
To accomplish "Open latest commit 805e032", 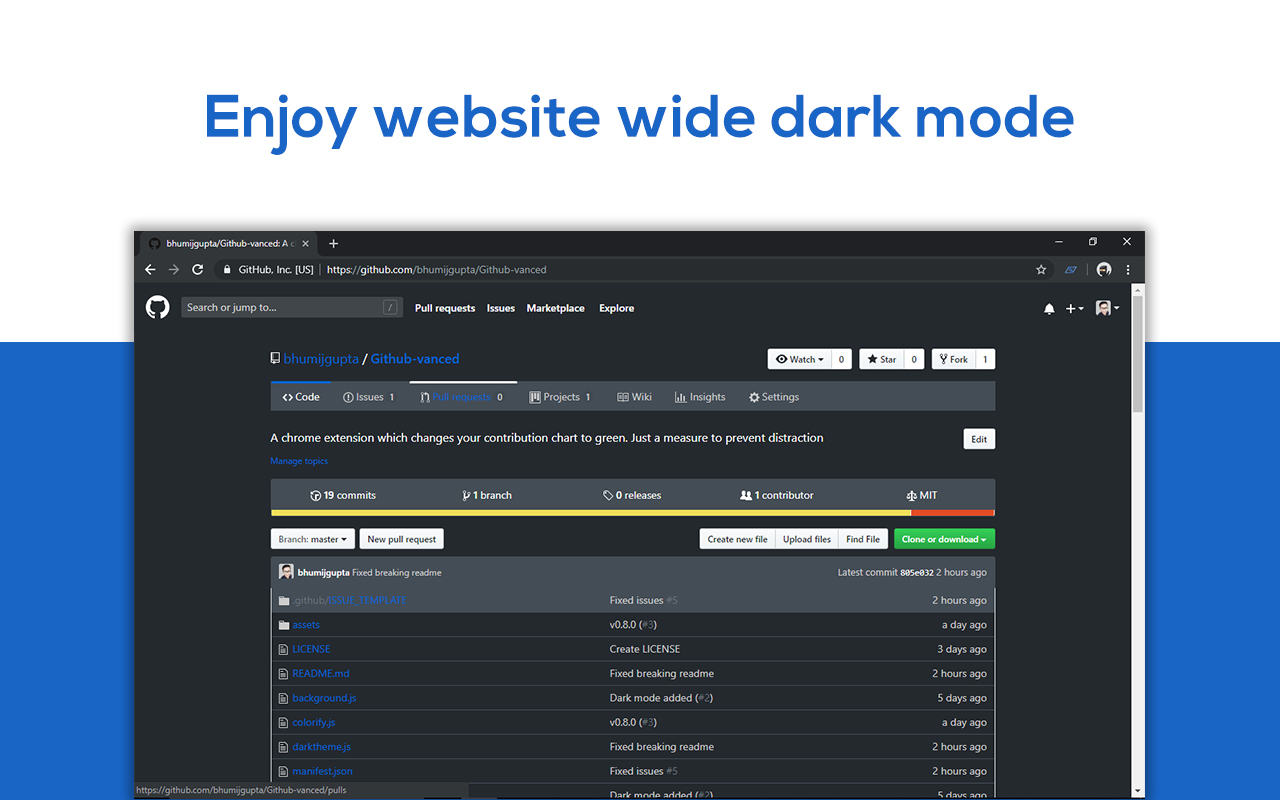I will (917, 573).
